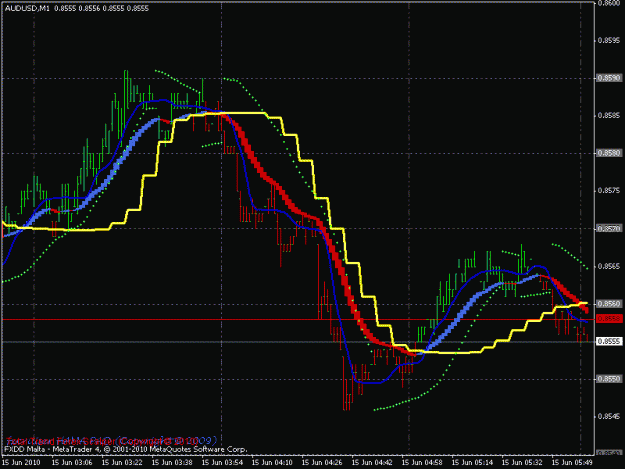The width and height of the screenshot is (625, 469).
Task: Click the 0.8580 price axis label
Action: pos(609,153)
